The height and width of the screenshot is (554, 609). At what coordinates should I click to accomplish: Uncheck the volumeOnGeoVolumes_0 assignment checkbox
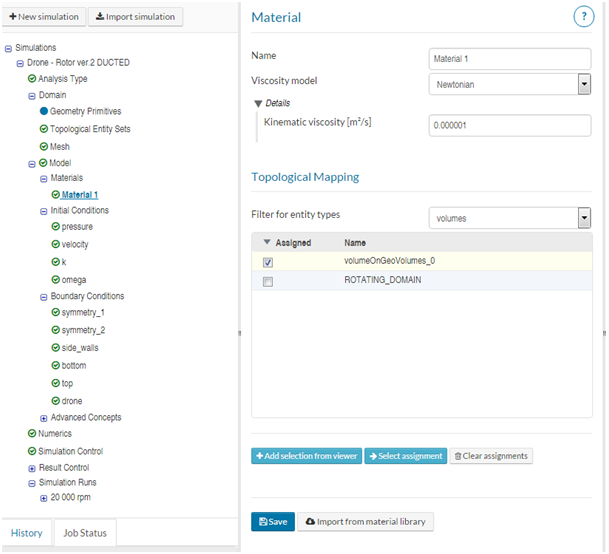click(267, 262)
